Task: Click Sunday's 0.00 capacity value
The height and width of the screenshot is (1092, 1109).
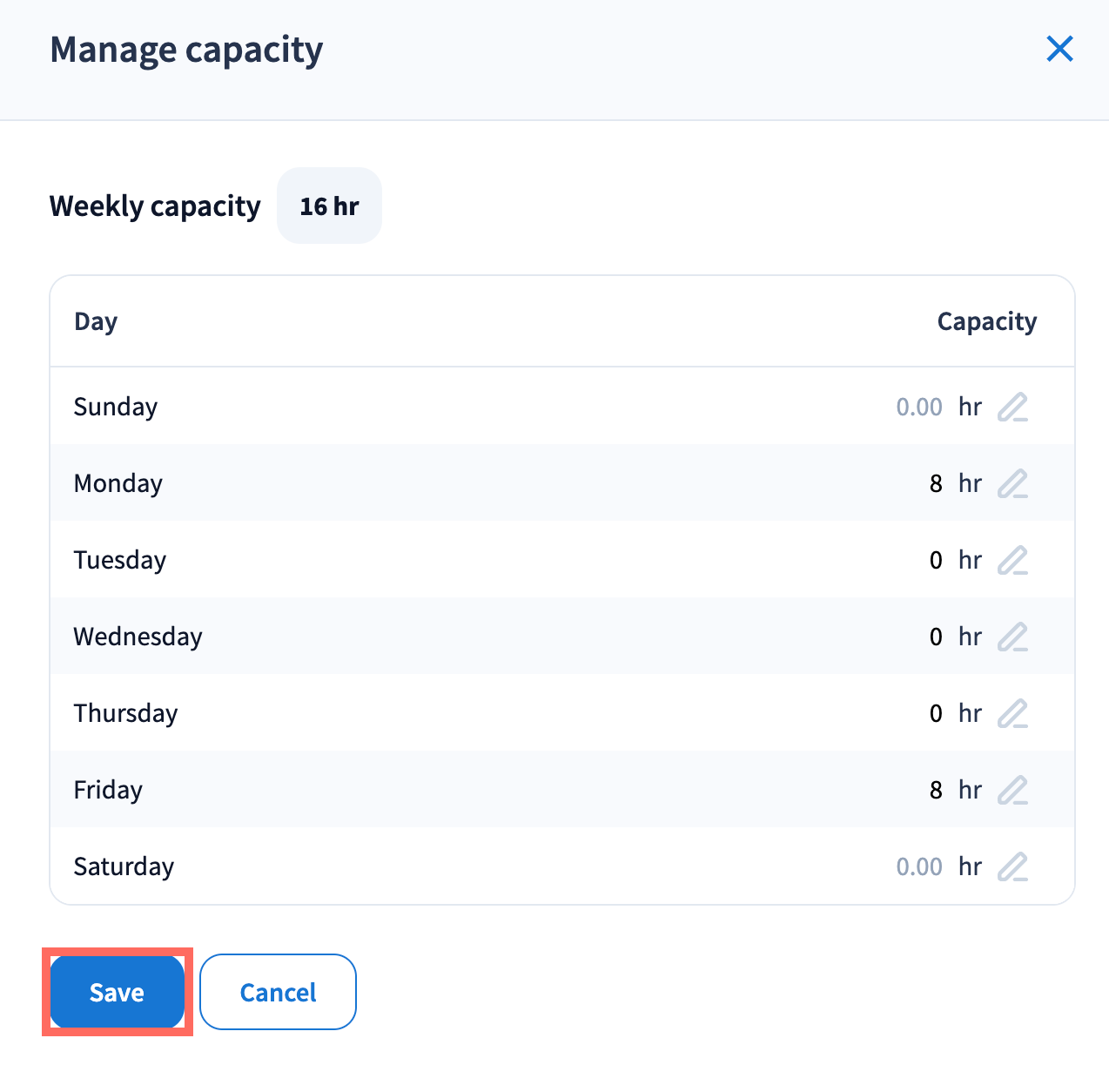Action: click(918, 407)
